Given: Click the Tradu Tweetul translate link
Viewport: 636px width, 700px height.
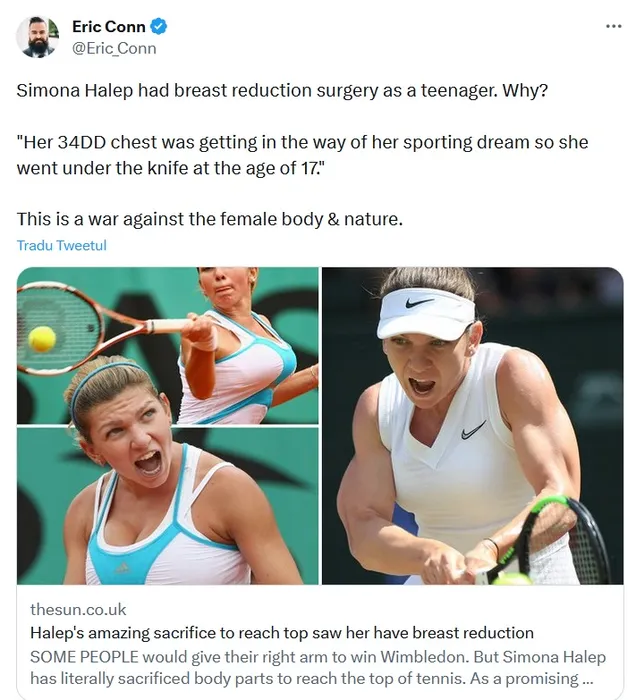Looking at the screenshot, I should tap(62, 246).
